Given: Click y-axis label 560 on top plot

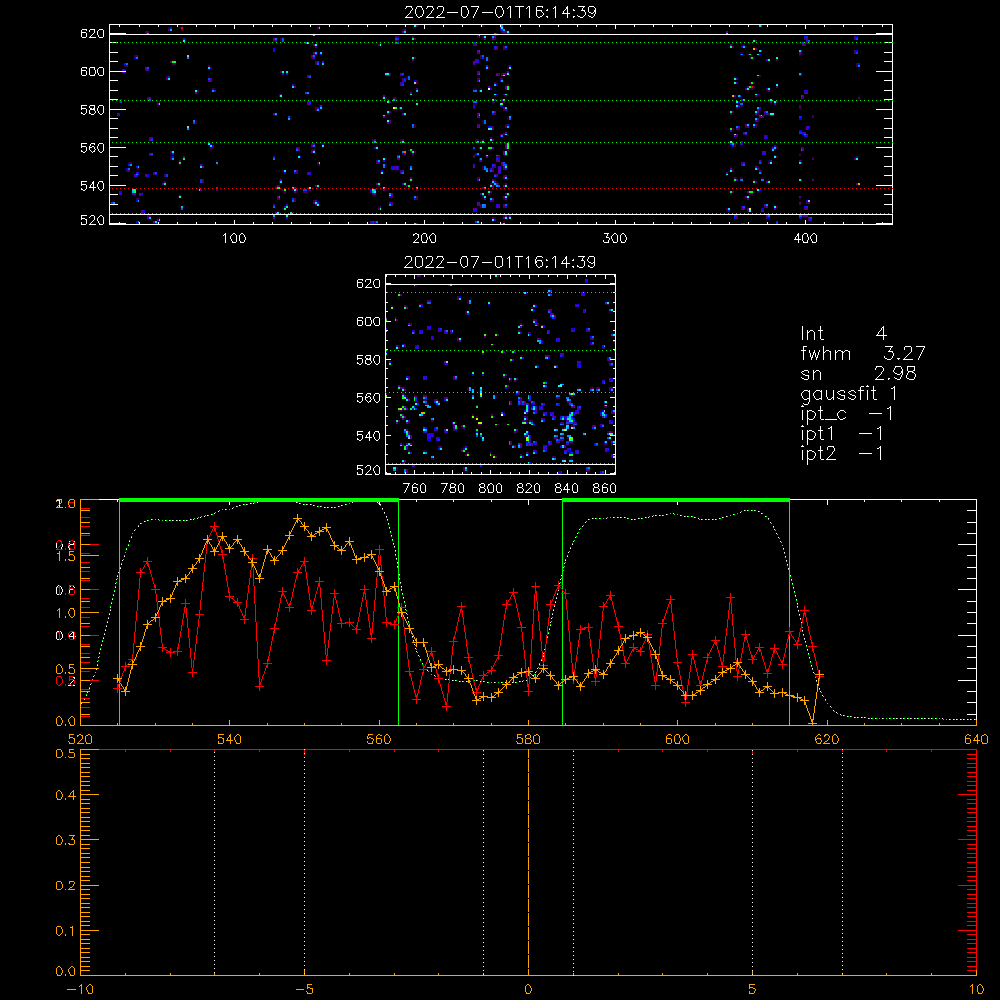Looking at the screenshot, I should pyautogui.click(x=92, y=147).
